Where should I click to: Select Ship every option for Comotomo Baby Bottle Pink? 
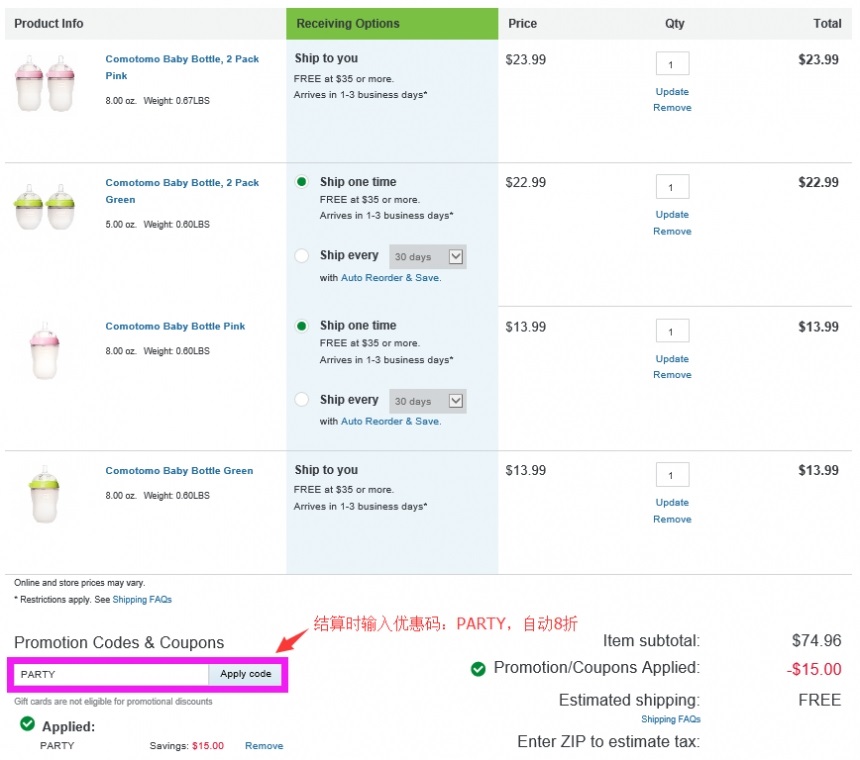click(301, 399)
